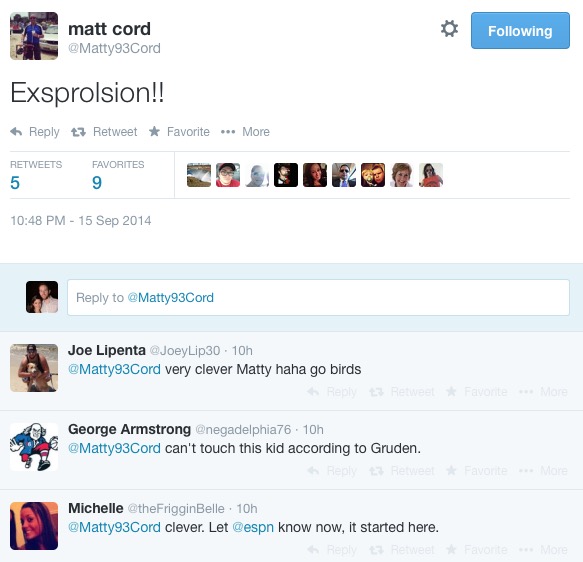Click the Reply to @Matty93Cord input field
The width and height of the screenshot is (583, 562).
tap(318, 297)
